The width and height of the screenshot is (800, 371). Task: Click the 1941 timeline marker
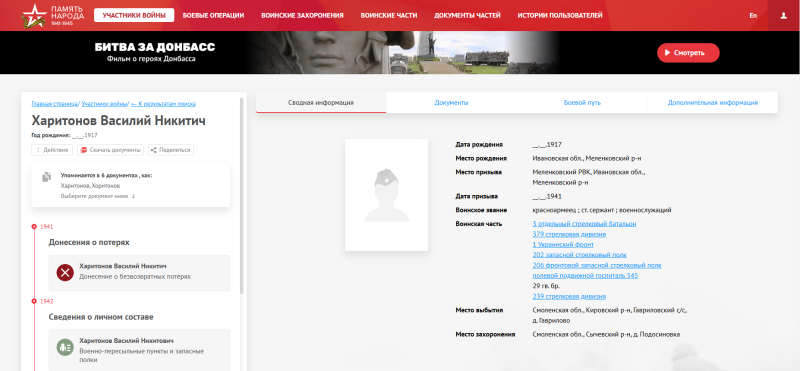pos(34,227)
